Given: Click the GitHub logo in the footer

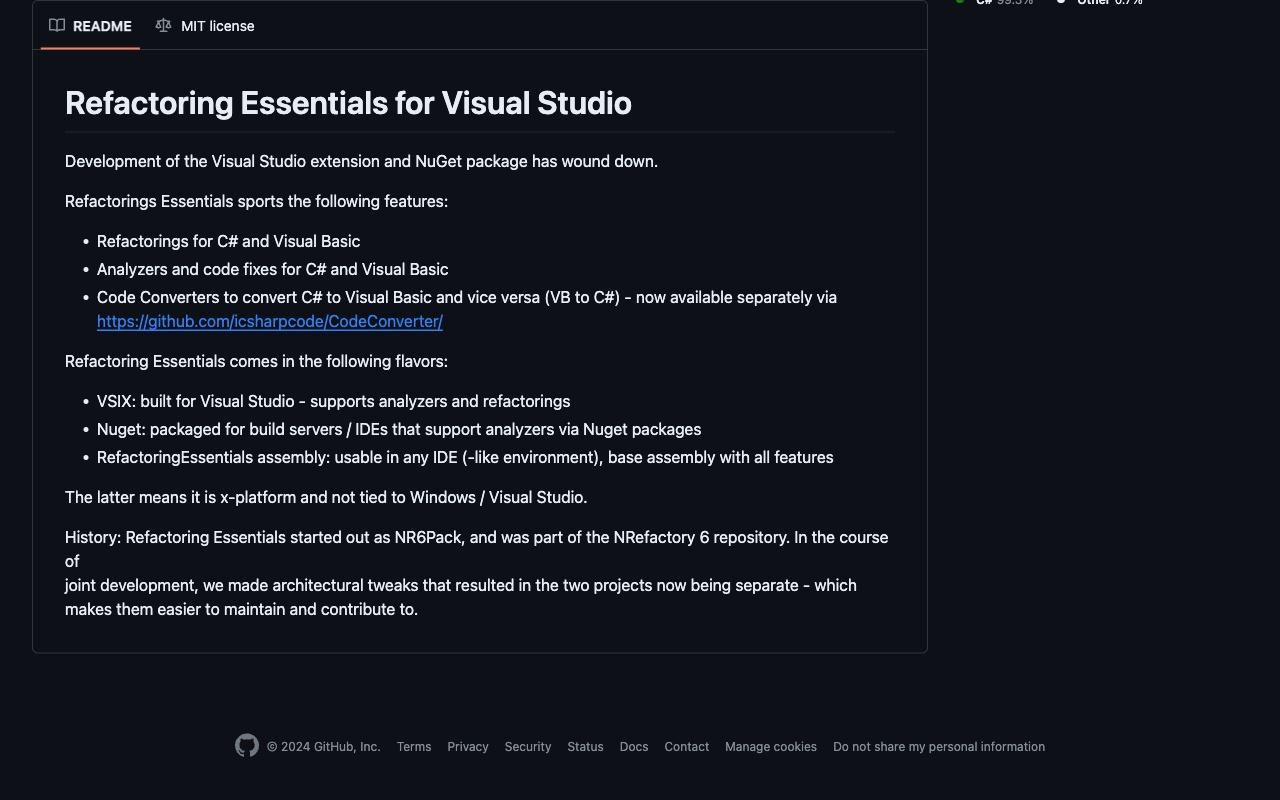Looking at the screenshot, I should [x=247, y=746].
